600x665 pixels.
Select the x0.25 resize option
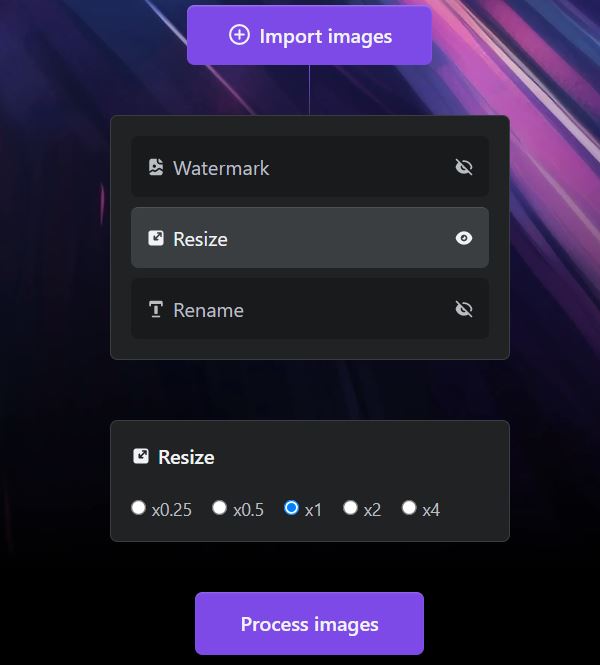139,508
